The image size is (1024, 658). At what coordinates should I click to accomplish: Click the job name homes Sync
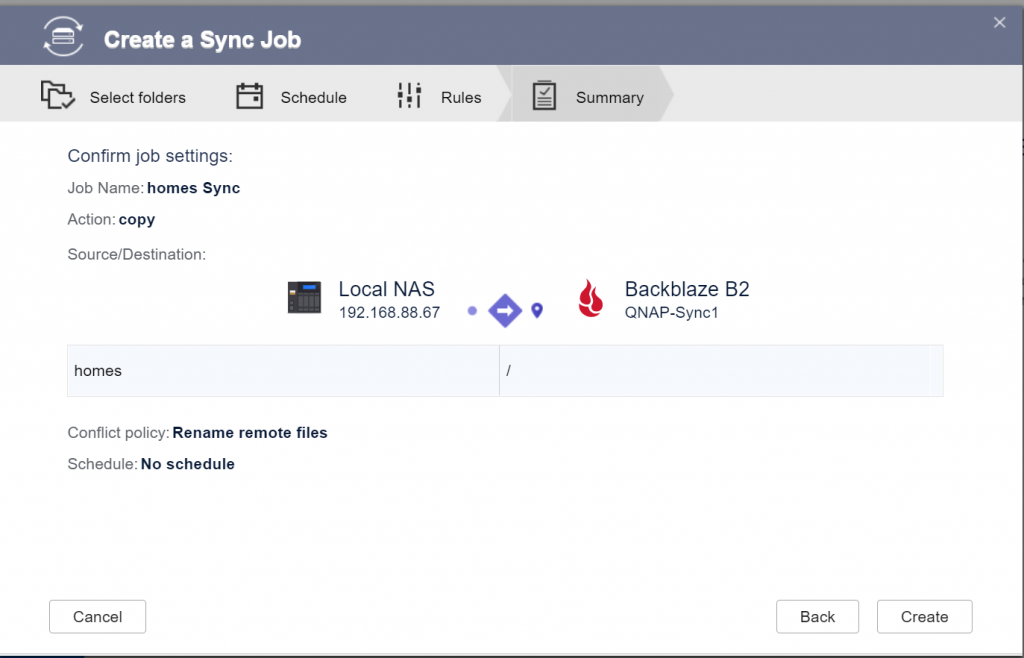pos(193,188)
